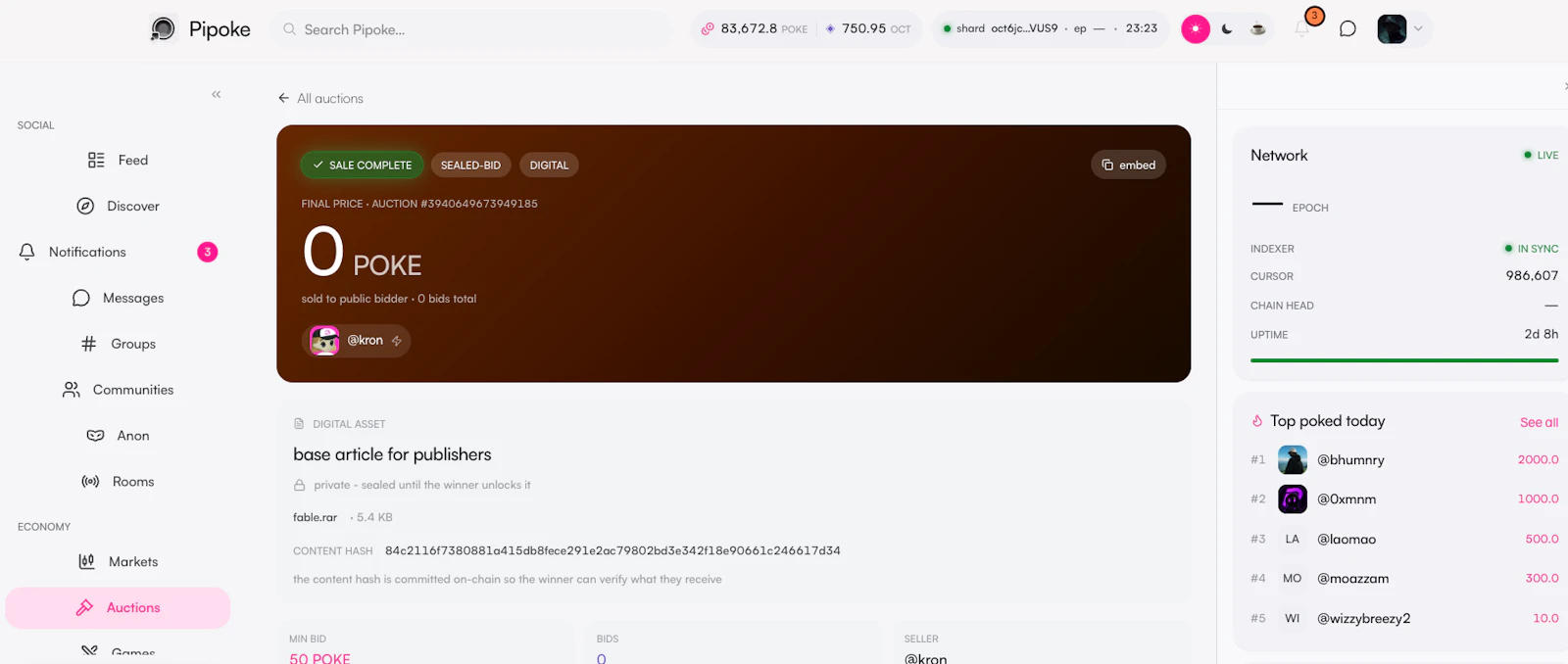Open the chat bubble in header
The width and height of the screenshot is (1568, 664).
[1347, 29]
